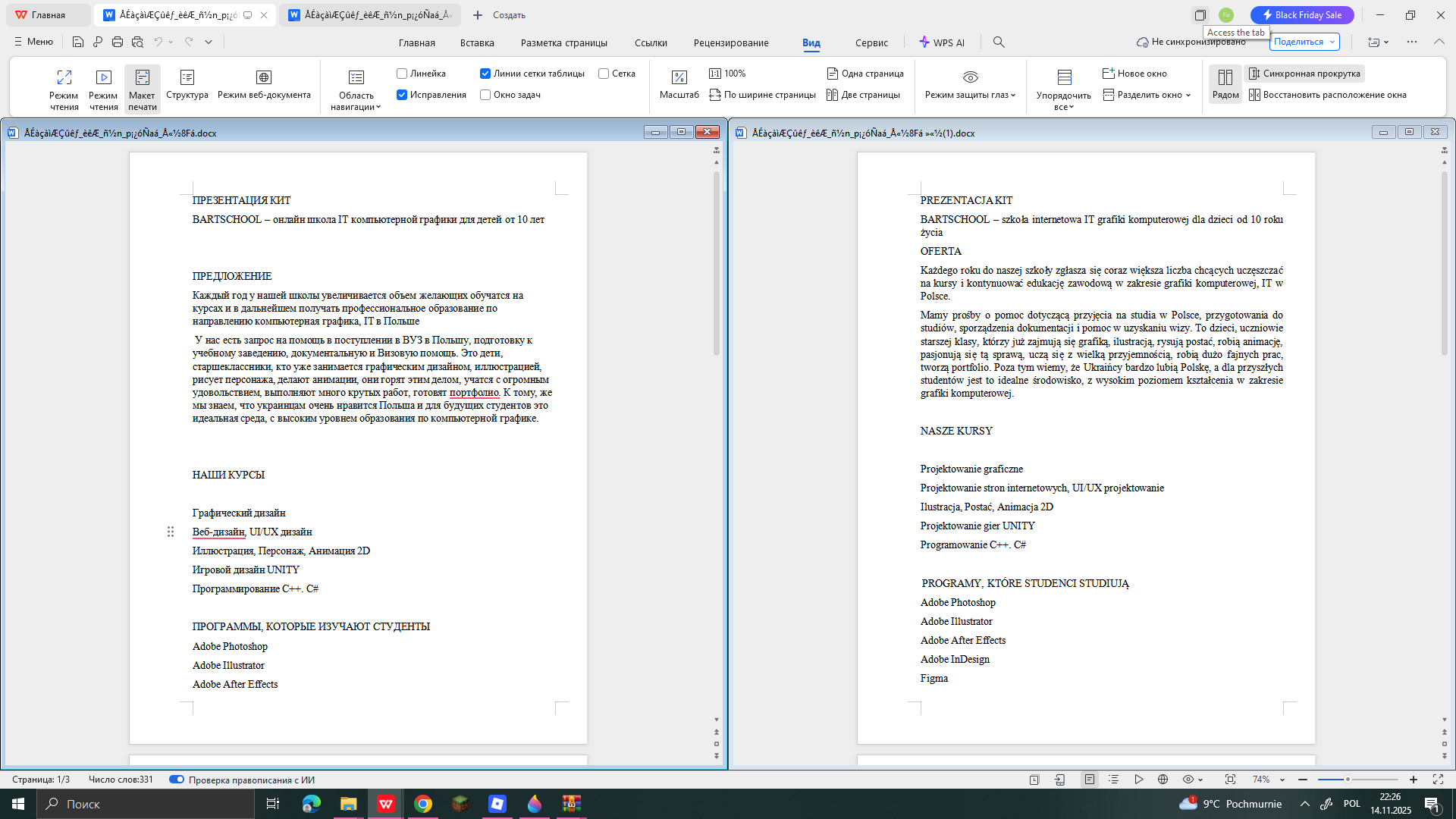The height and width of the screenshot is (819, 1456).
Task: Show hidden system tray icons chevron
Action: (x=1304, y=804)
